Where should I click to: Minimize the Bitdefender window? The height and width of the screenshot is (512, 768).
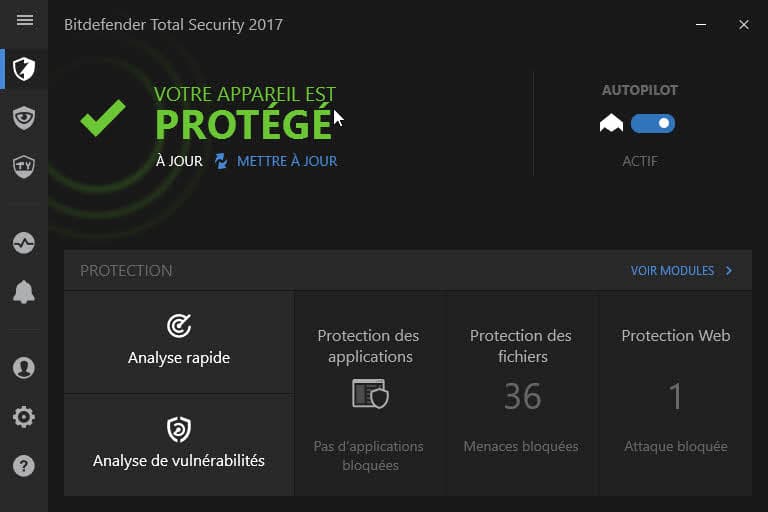tap(701, 24)
